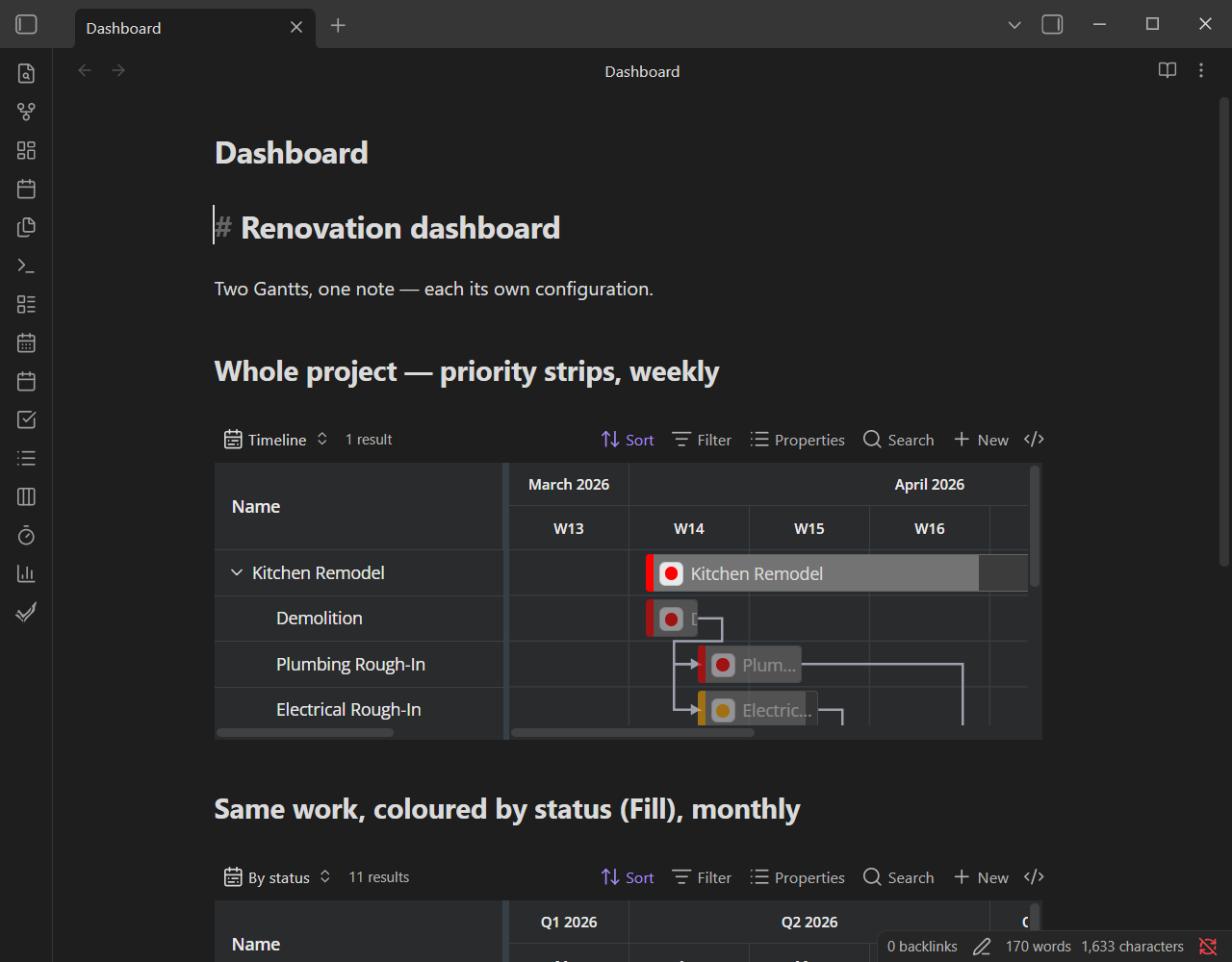Collapse the Kitchen Remodel row
The image size is (1232, 962).
237,572
